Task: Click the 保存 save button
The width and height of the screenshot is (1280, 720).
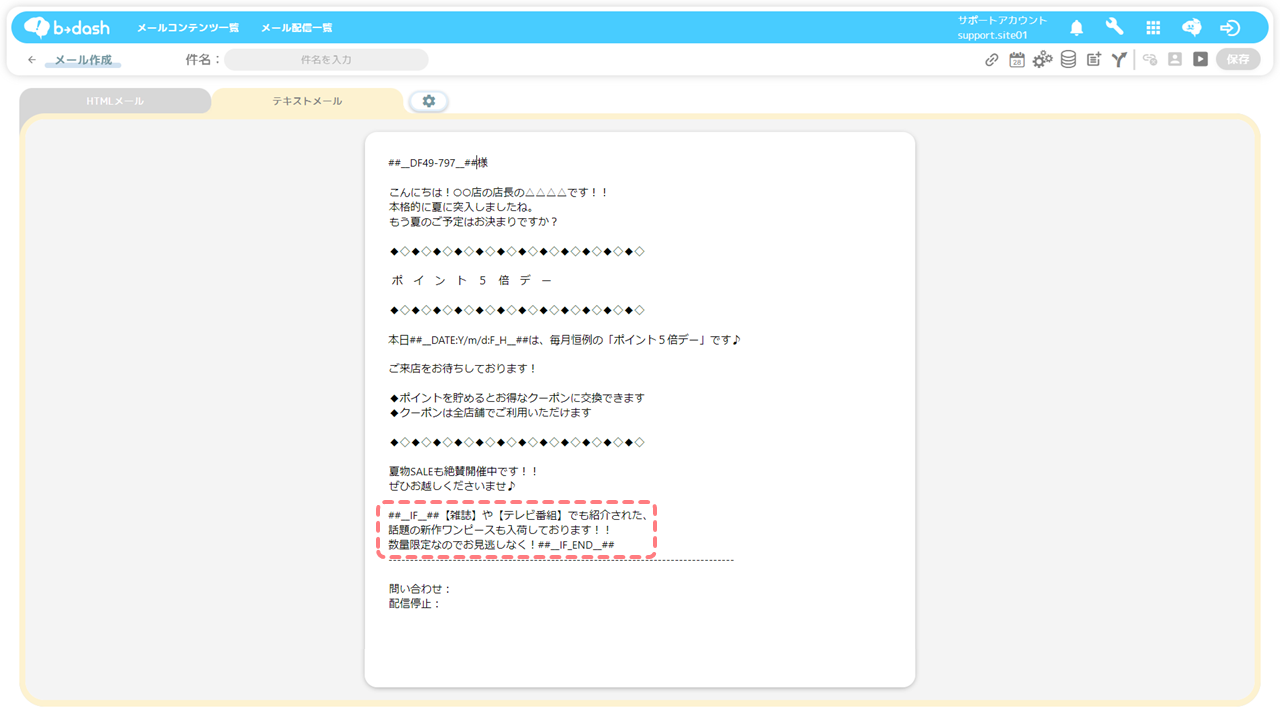Action: point(1238,60)
